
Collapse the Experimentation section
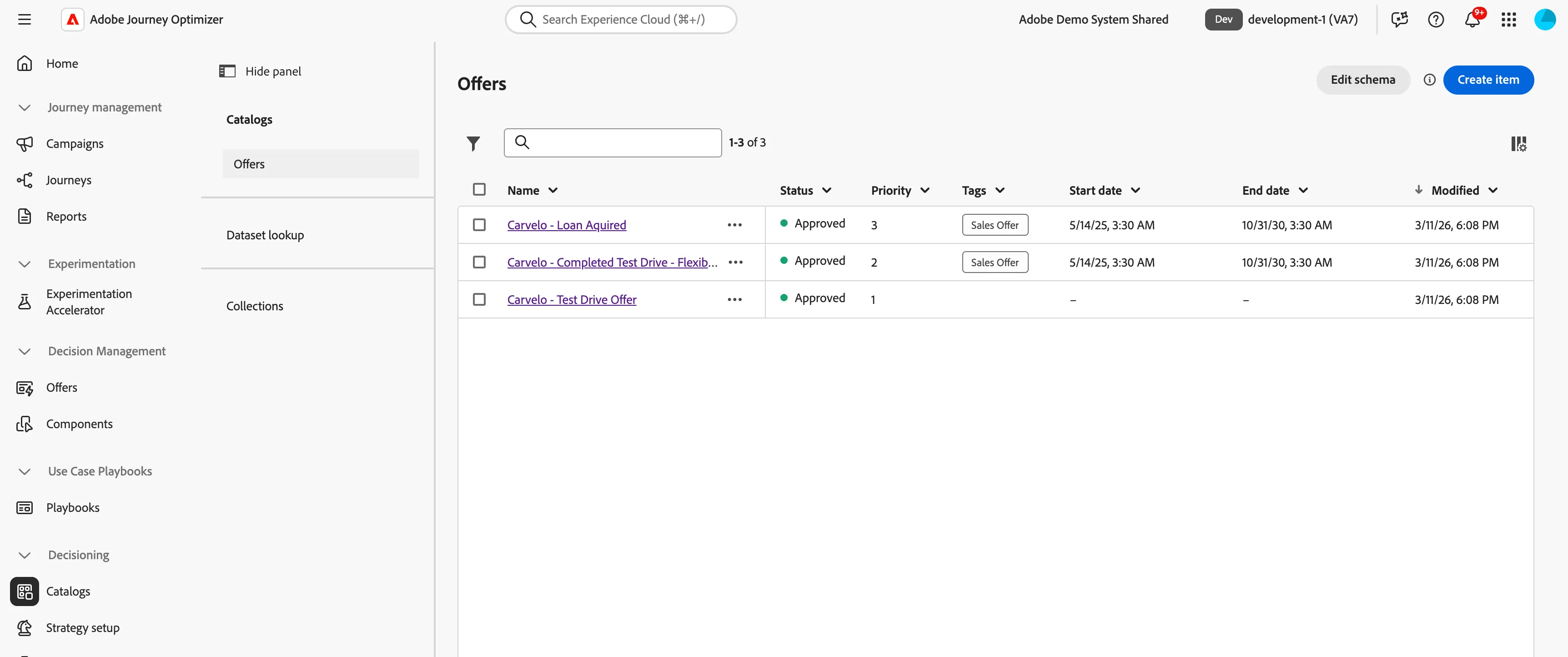[x=25, y=264]
